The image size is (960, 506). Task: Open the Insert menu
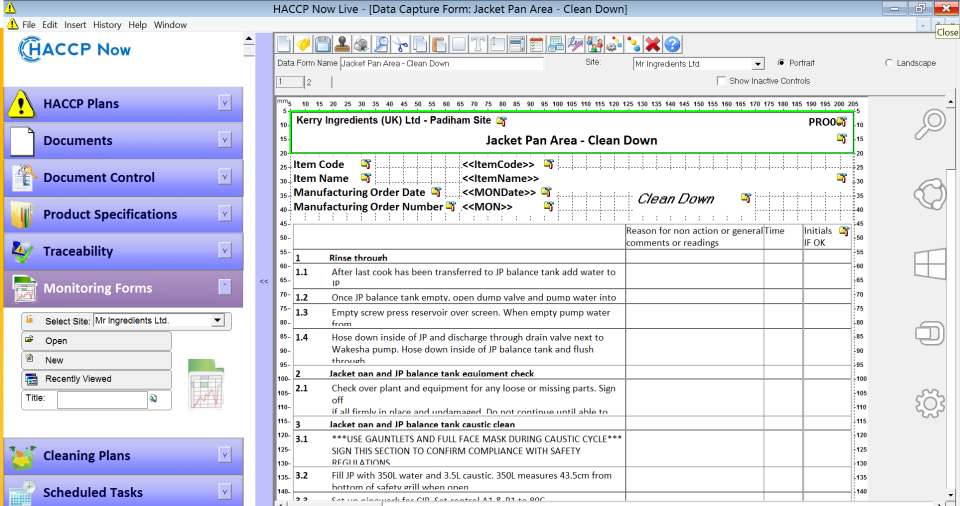click(x=75, y=25)
